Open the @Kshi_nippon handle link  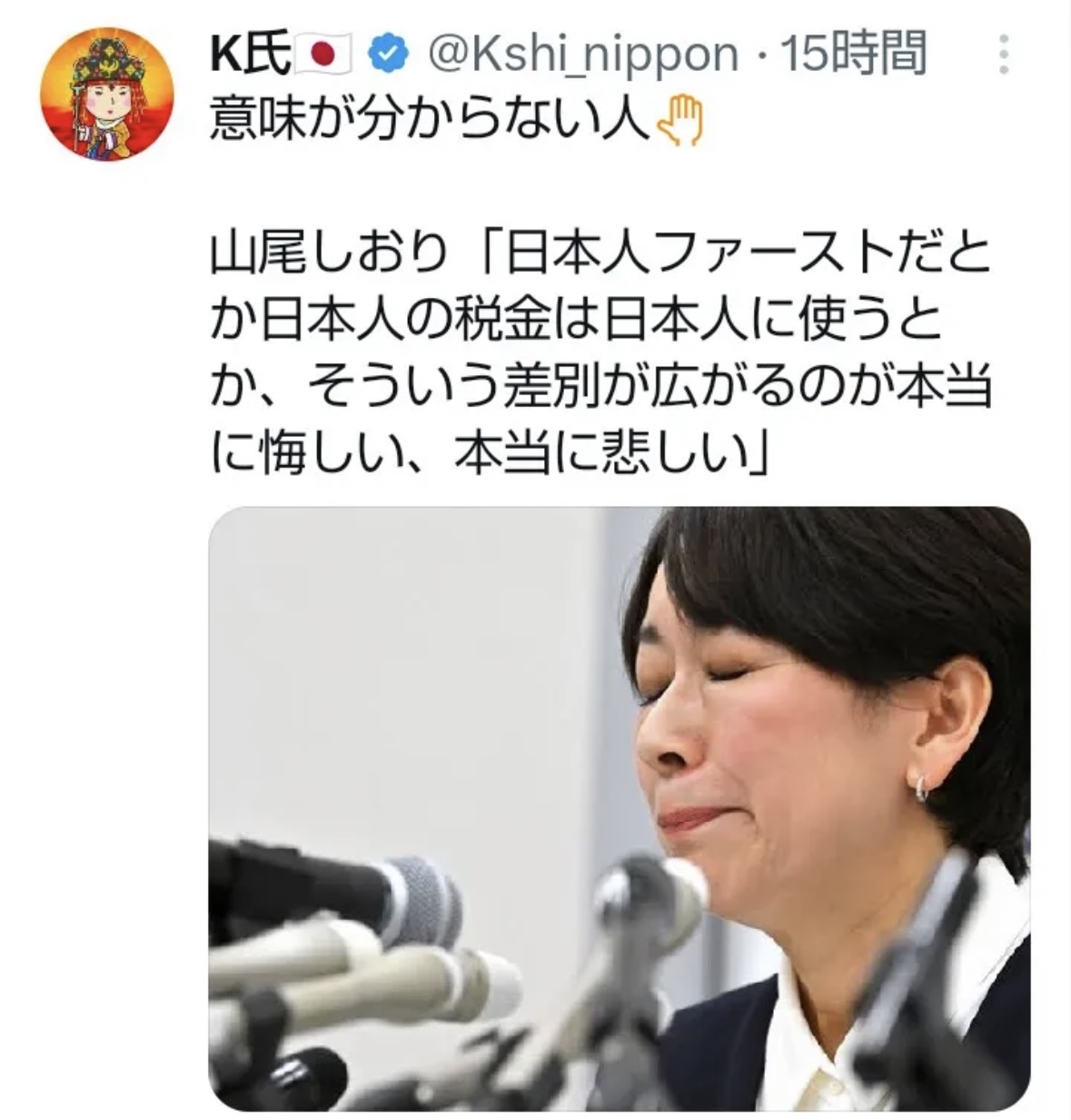click(x=582, y=55)
